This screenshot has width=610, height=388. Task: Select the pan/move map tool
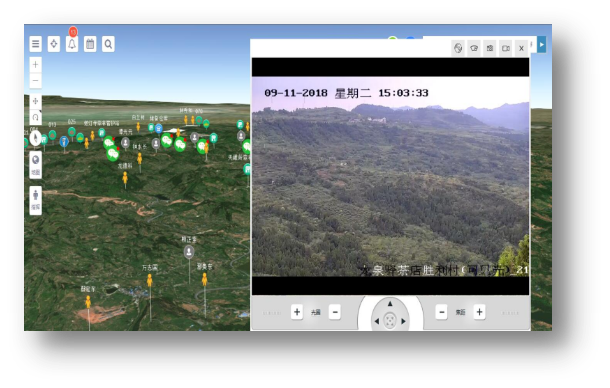(x=35, y=101)
